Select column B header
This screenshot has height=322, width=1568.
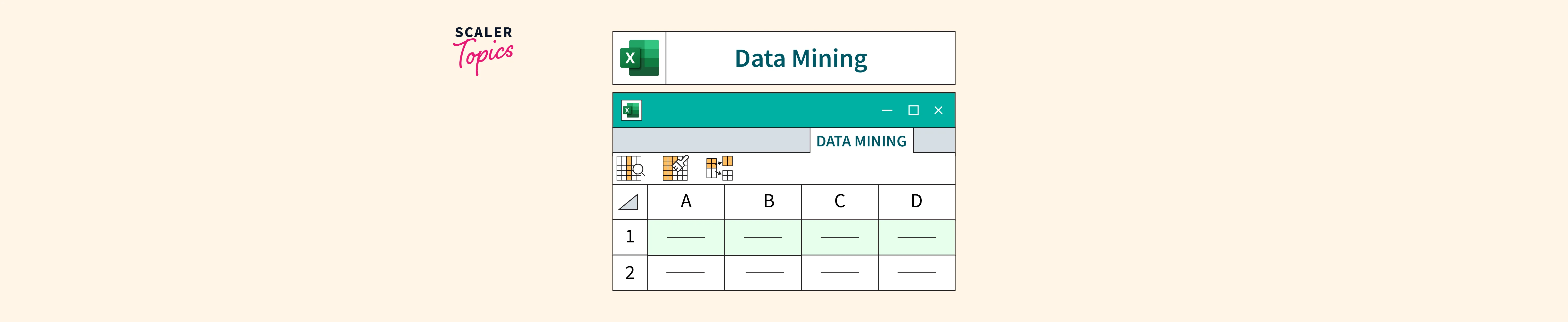769,202
